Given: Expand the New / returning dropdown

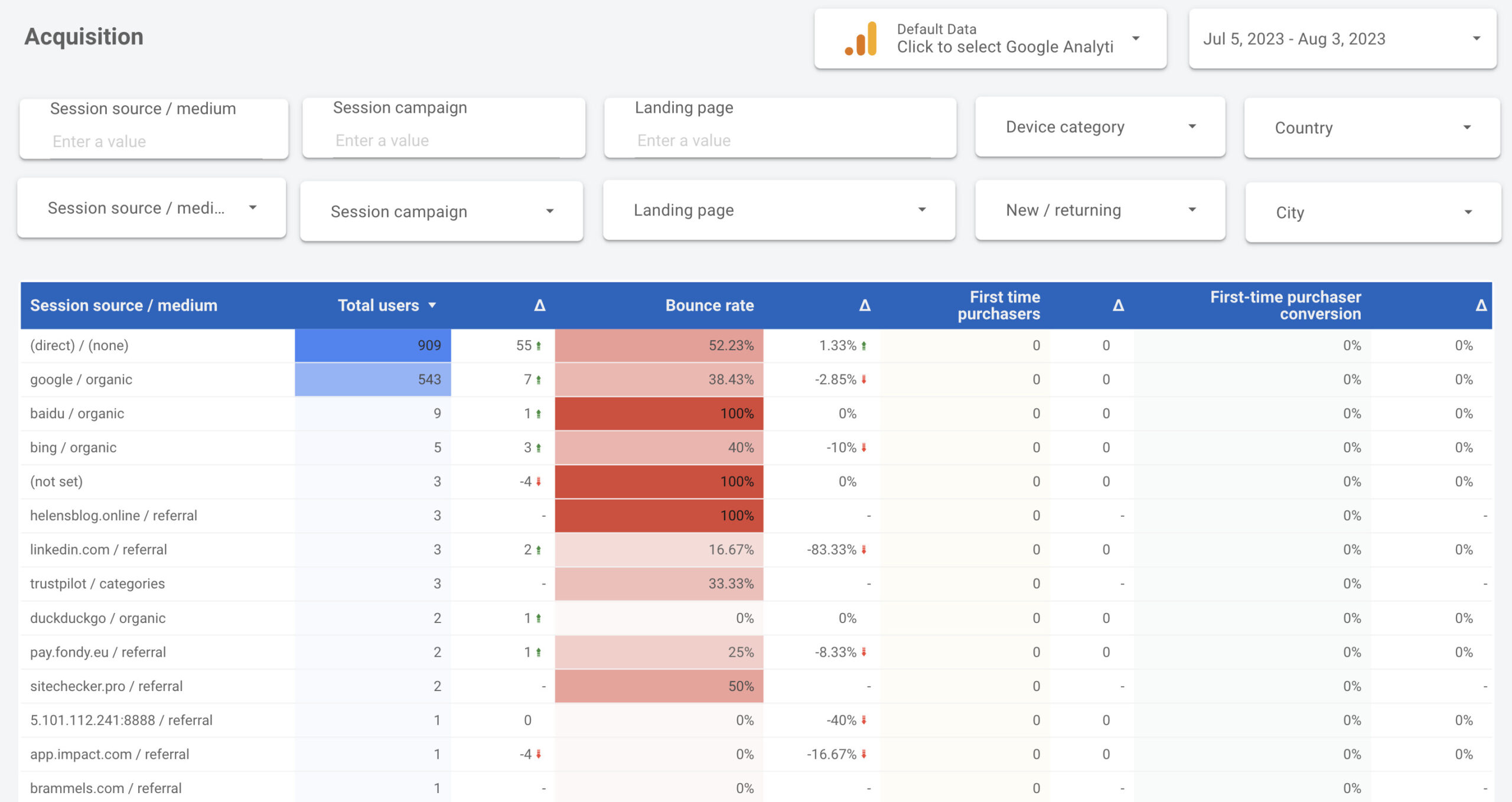Looking at the screenshot, I should coord(1100,210).
